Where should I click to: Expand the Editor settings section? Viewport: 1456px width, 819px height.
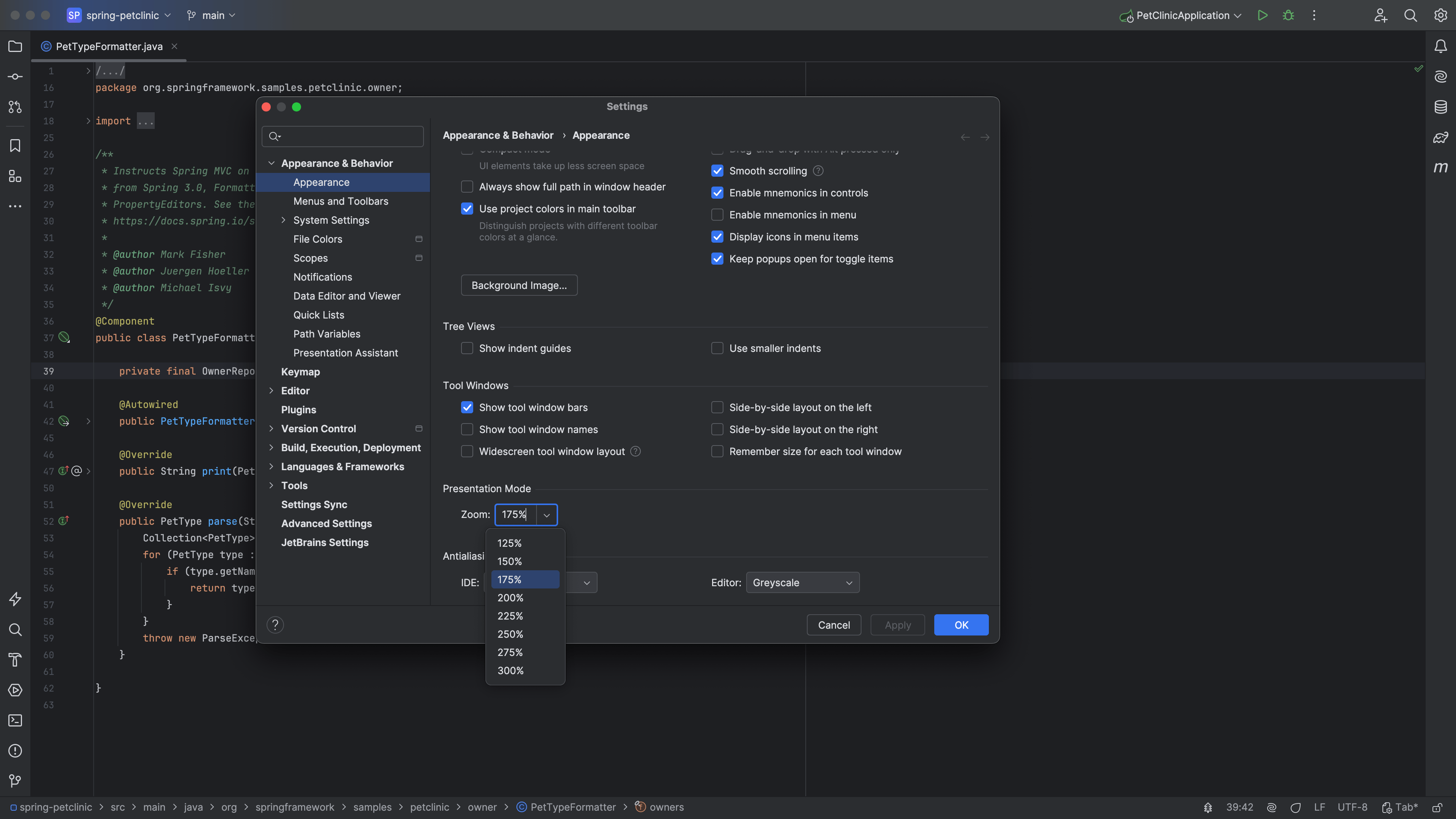pos(271,391)
